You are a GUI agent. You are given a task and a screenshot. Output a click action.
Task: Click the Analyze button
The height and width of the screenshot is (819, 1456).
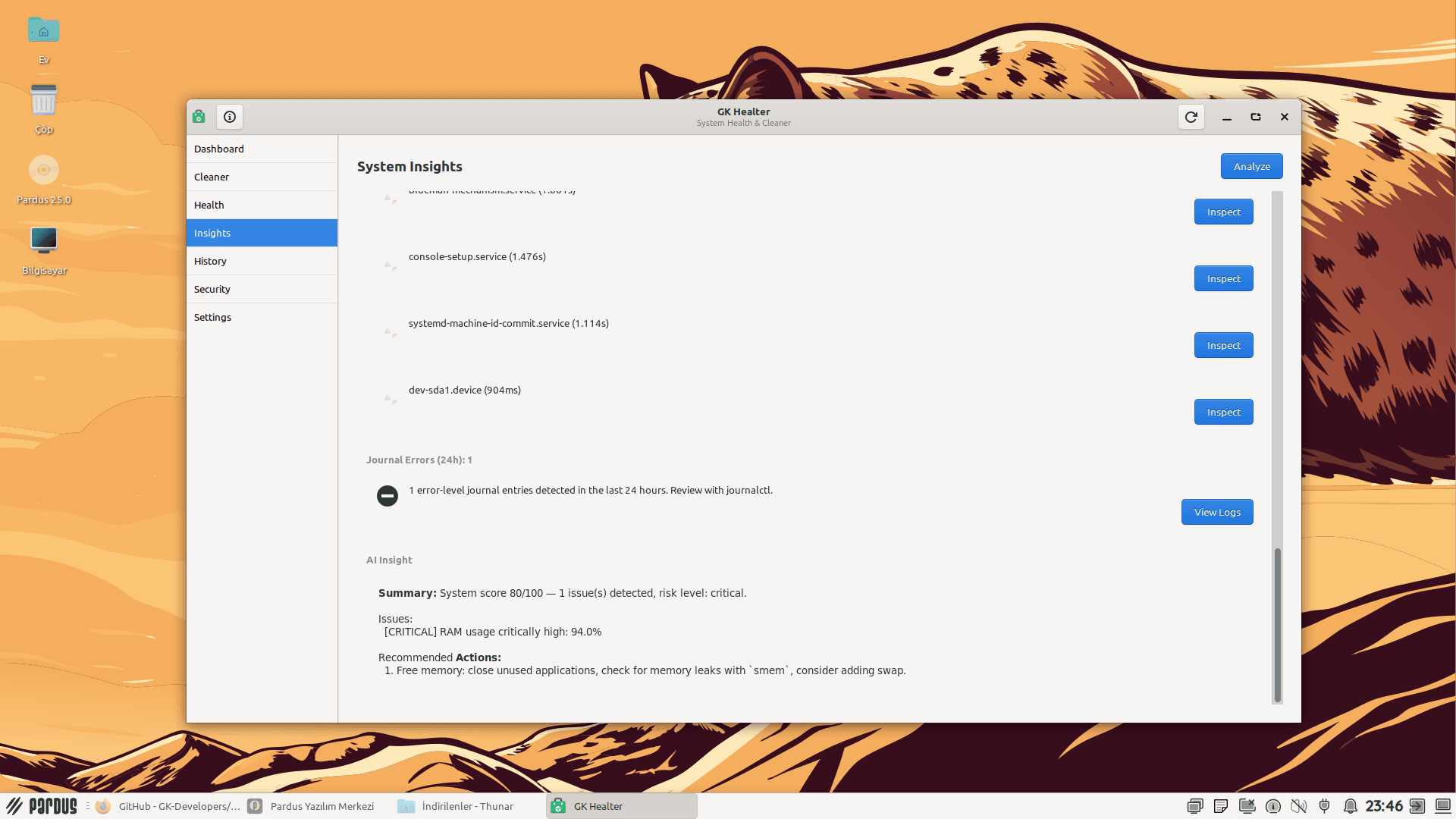(x=1250, y=166)
